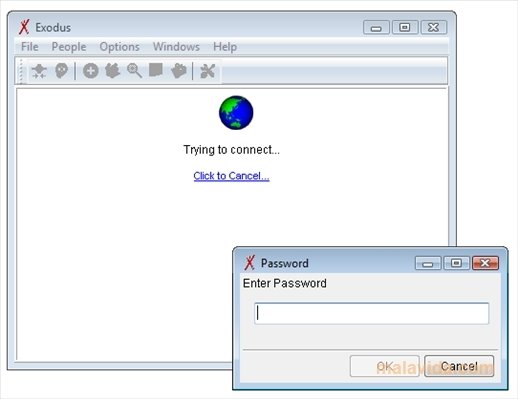The width and height of the screenshot is (518, 399).
Task: Click the 'Click to Cancel...' link
Action: 231,176
